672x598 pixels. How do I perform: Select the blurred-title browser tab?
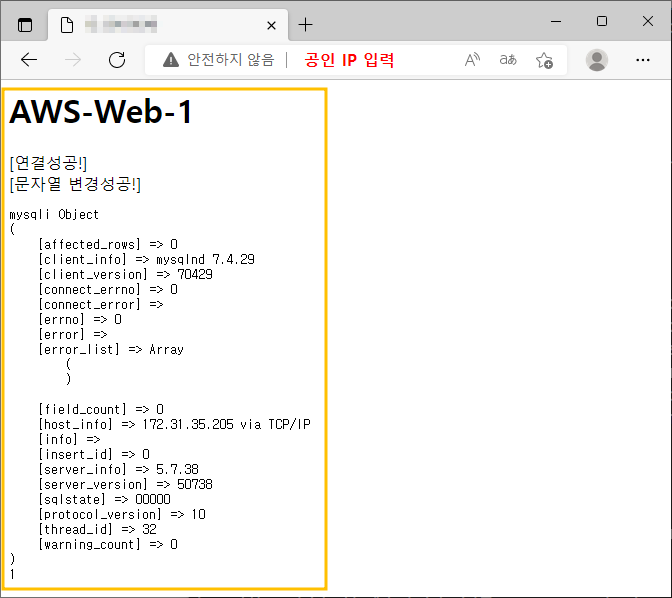168,25
